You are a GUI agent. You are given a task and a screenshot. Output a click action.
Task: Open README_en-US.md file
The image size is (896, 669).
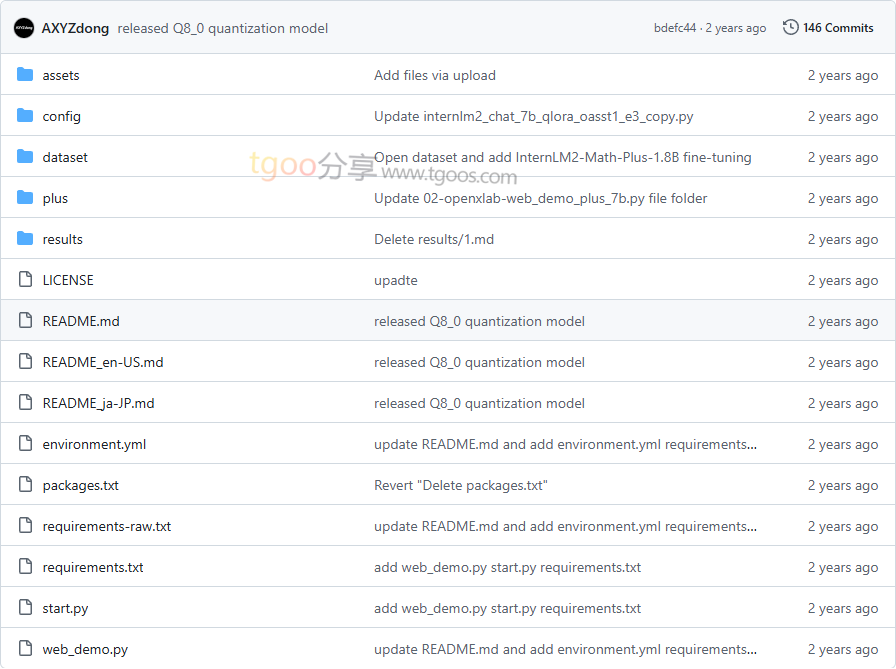point(102,362)
